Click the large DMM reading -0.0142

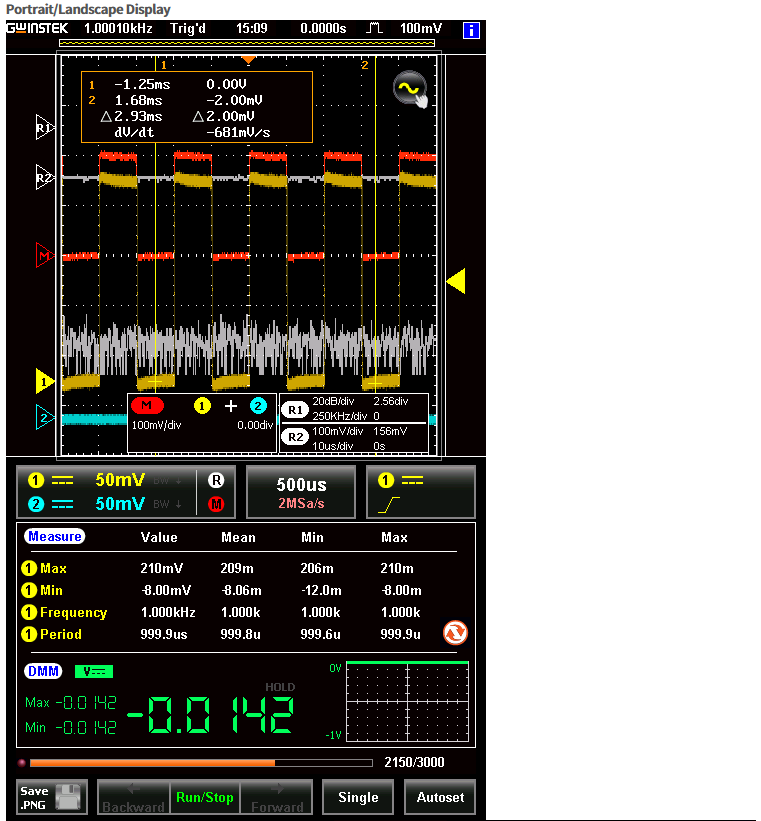211,715
